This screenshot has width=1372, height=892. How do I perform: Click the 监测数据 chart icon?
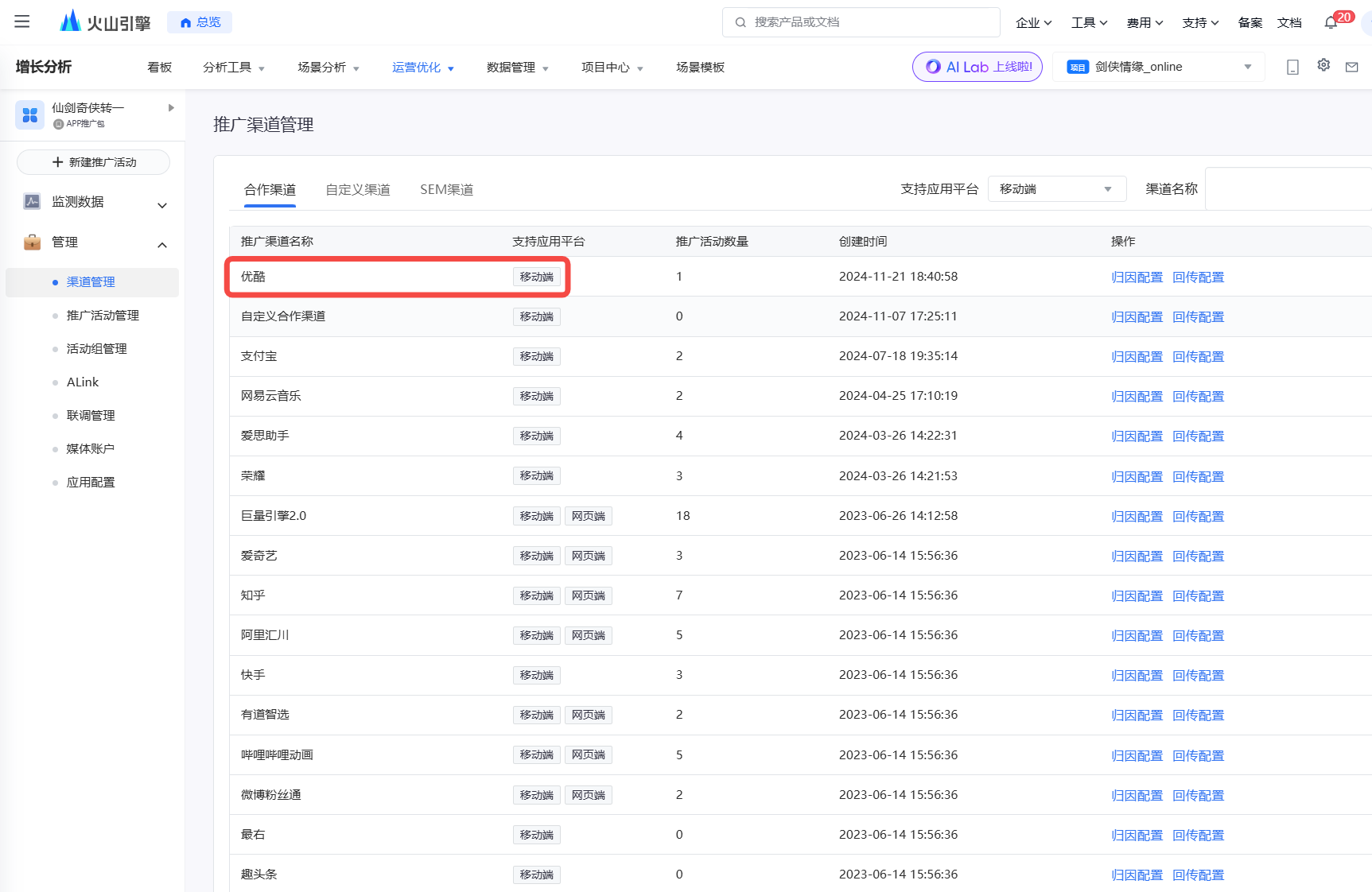[x=32, y=201]
